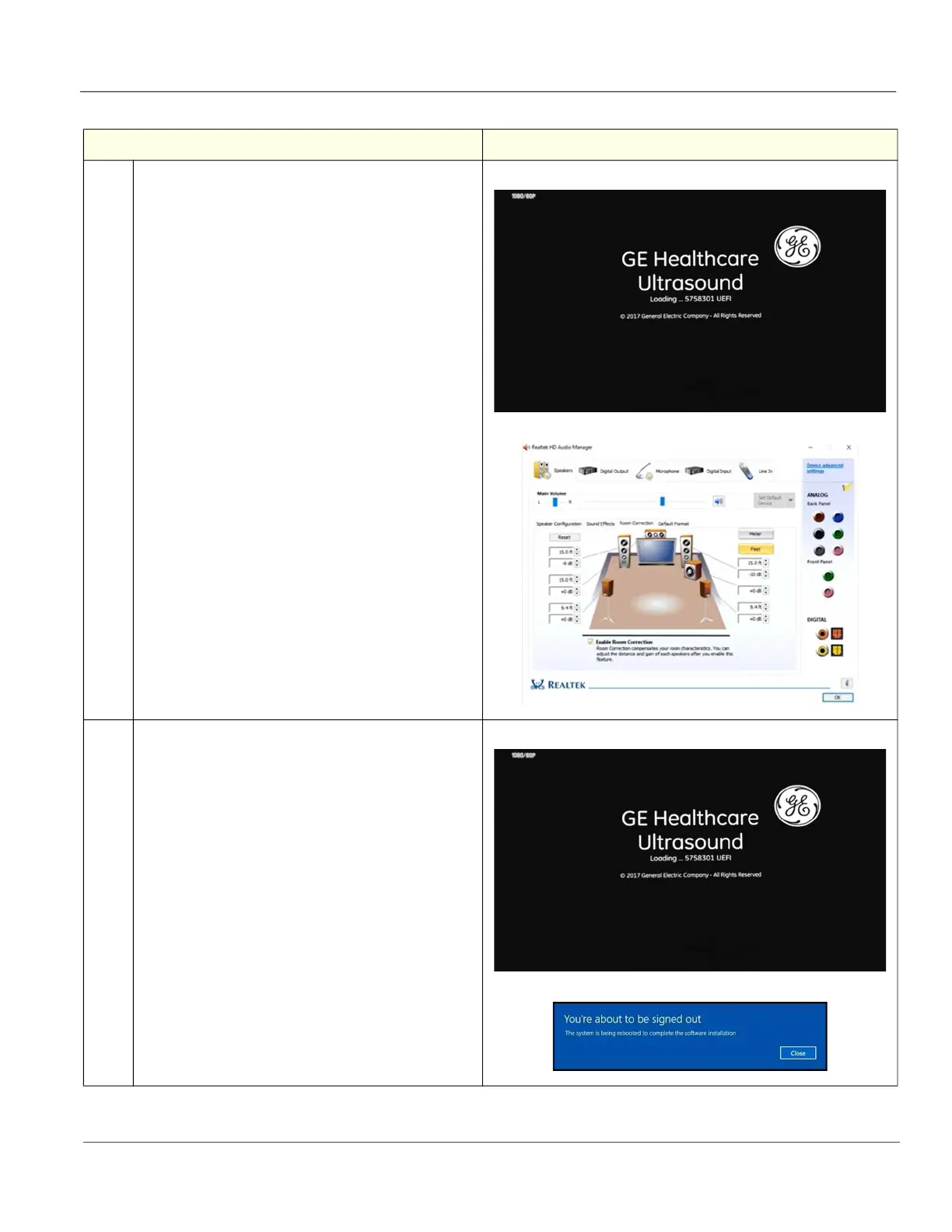Click the Reset button
Image resolution: width=952 pixels, height=1232 pixels.
564,537
